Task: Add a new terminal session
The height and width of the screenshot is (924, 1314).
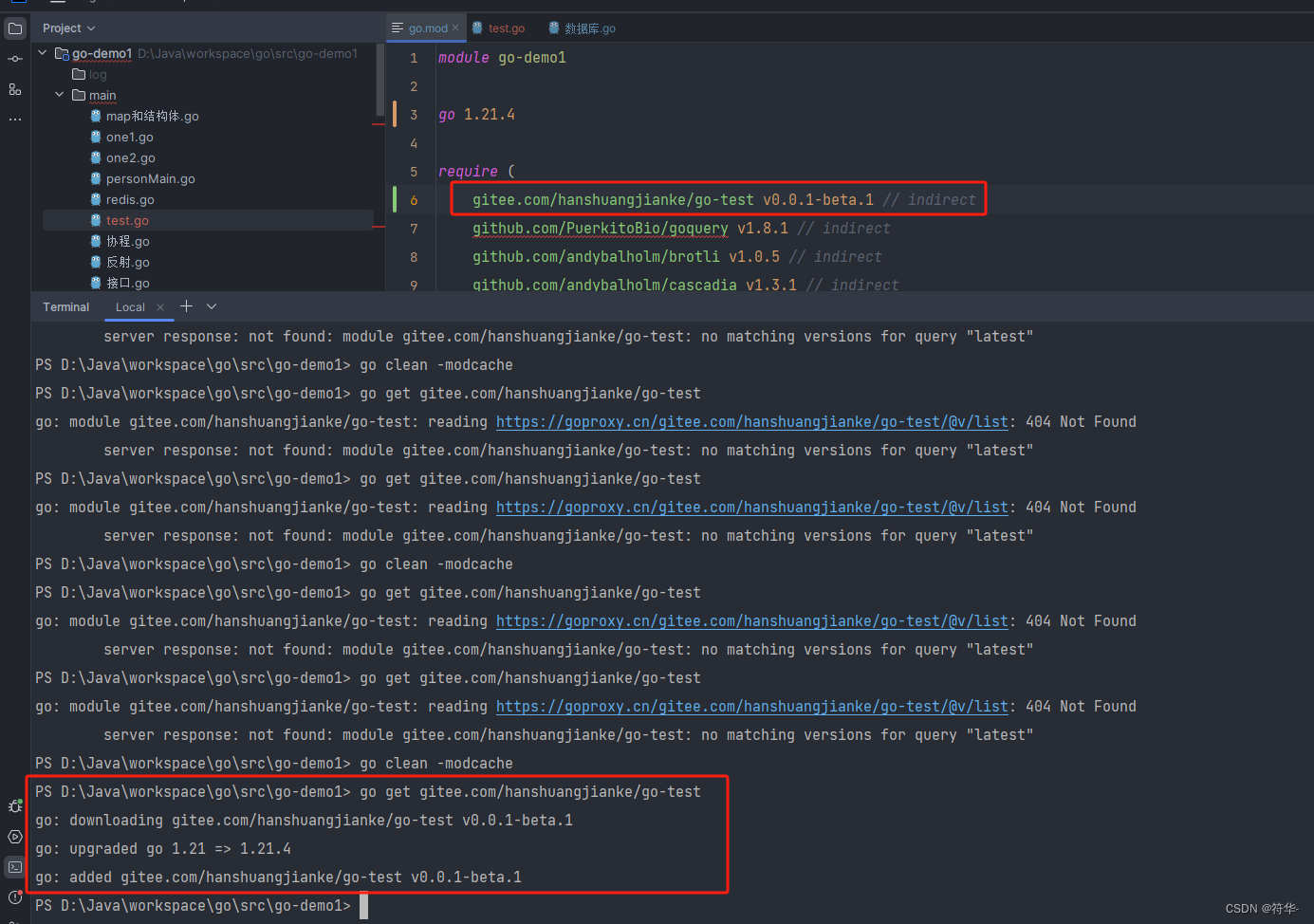Action: (186, 306)
